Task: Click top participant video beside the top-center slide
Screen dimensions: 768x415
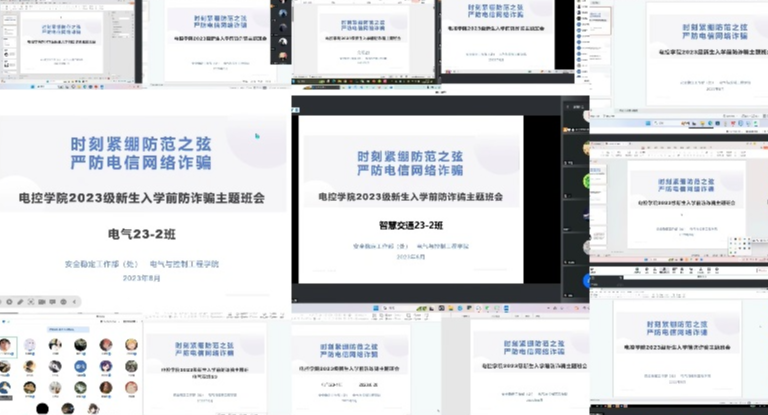Action: [283, 15]
